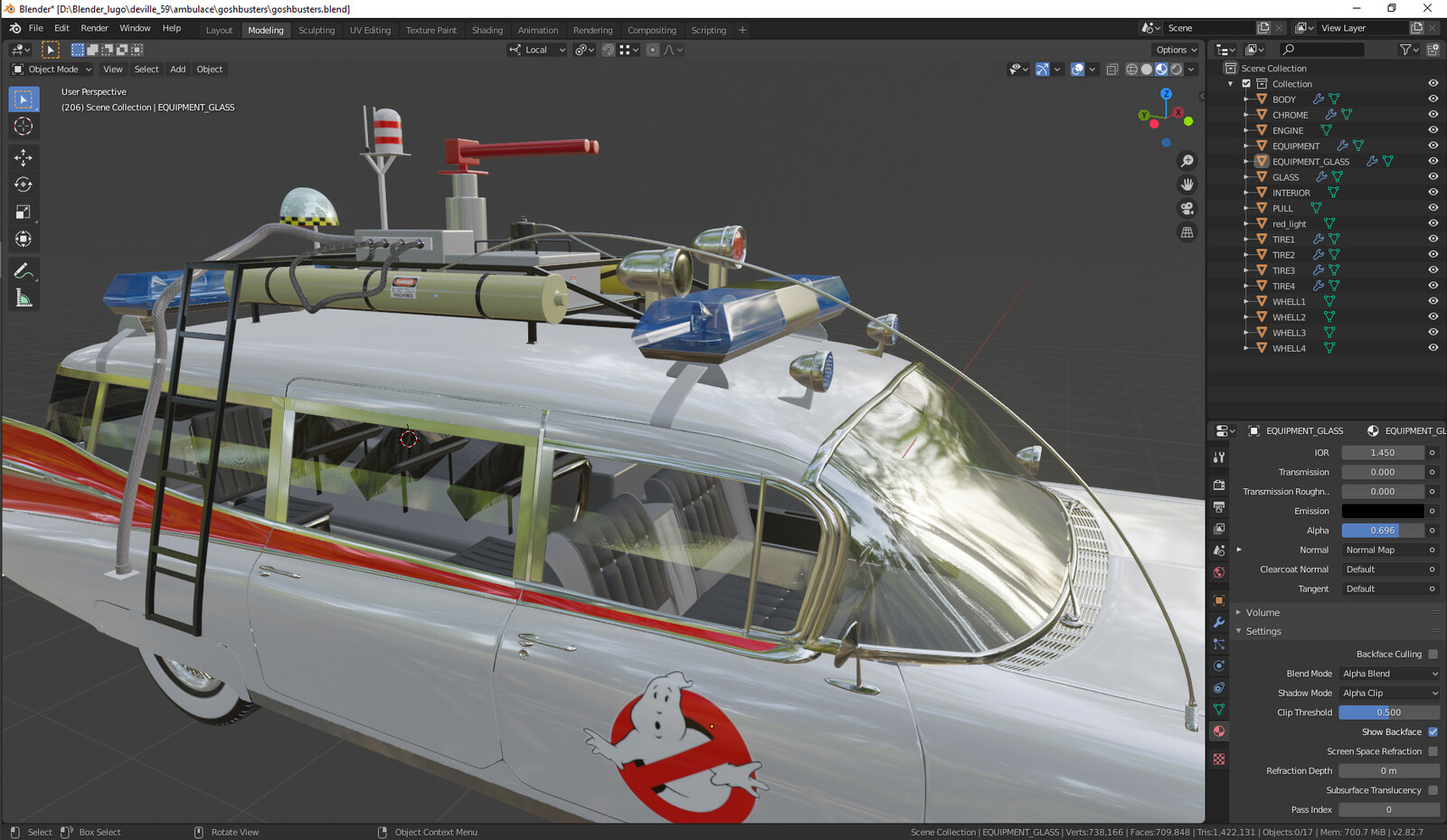
Task: Hide the CHROME object with its eye icon
Action: 1433,115
